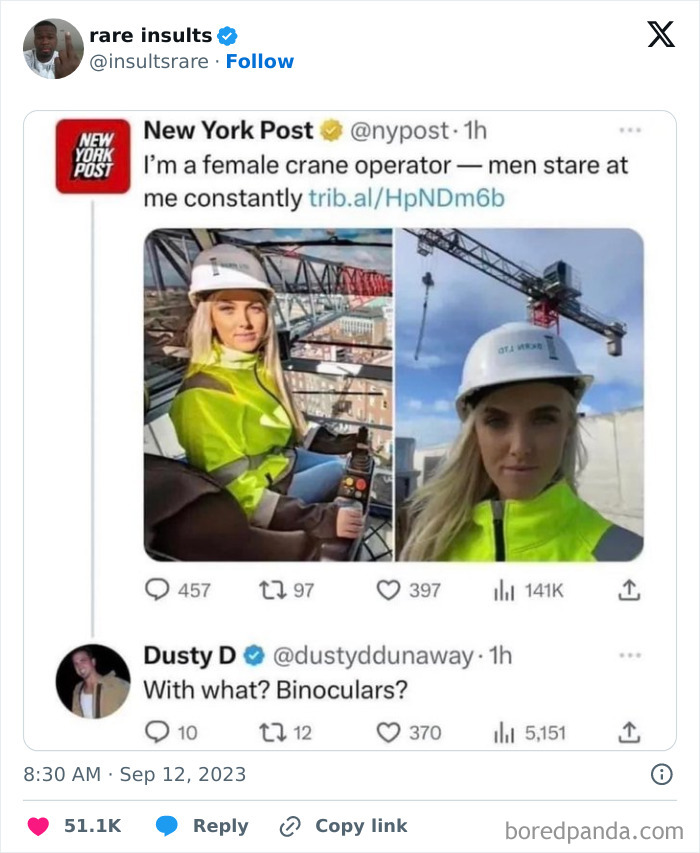Image resolution: width=700 pixels, height=853 pixels.
Task: Open the rare insults profile avatar
Action: coord(53,49)
